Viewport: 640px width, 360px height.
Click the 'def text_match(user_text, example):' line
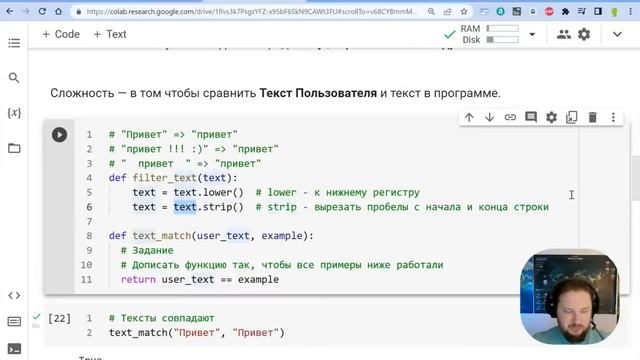click(x=211, y=236)
